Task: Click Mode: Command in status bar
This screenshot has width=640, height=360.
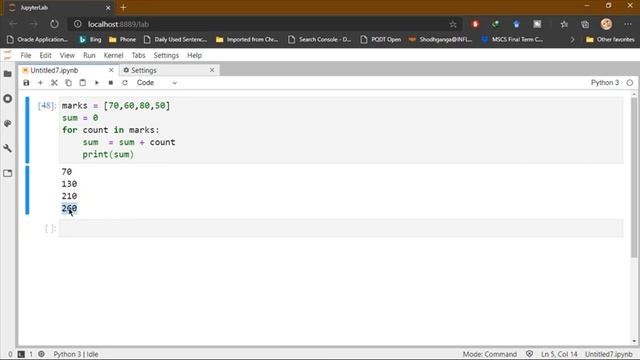Action: click(489, 354)
